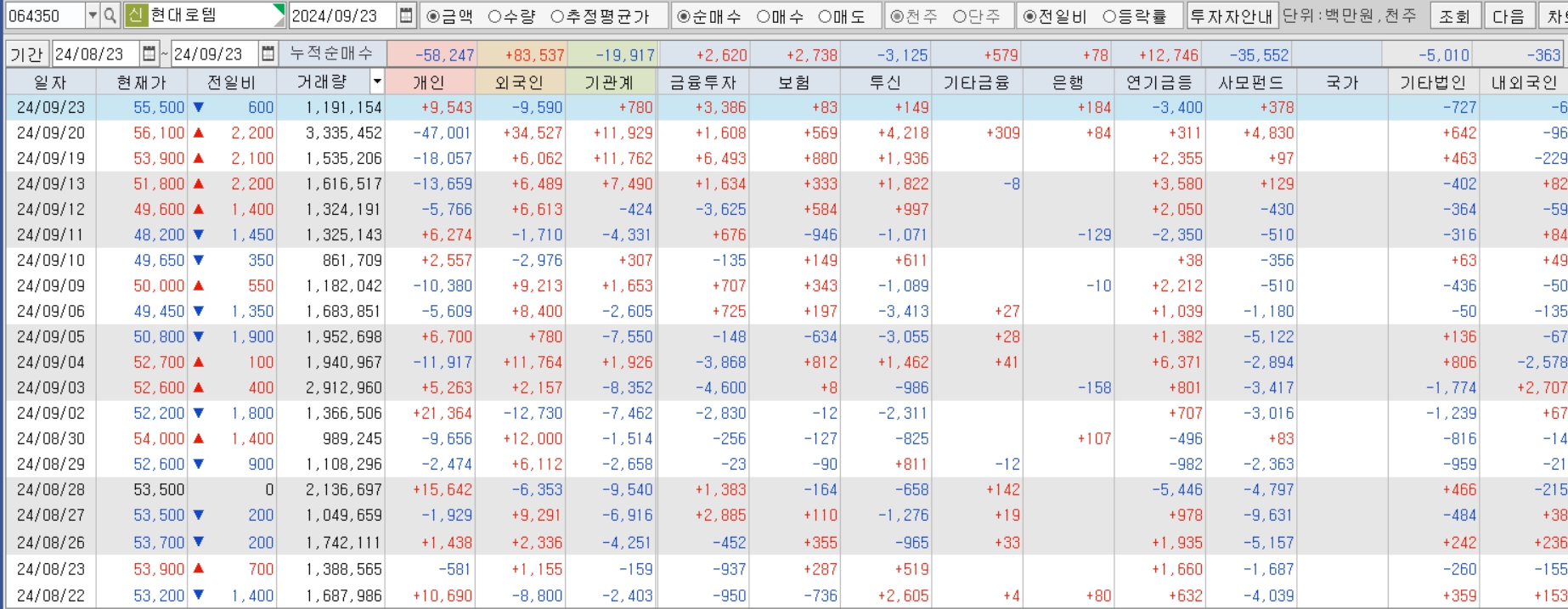Click the 보험 column header
Screen dimensions: 1568x609
tap(794, 82)
